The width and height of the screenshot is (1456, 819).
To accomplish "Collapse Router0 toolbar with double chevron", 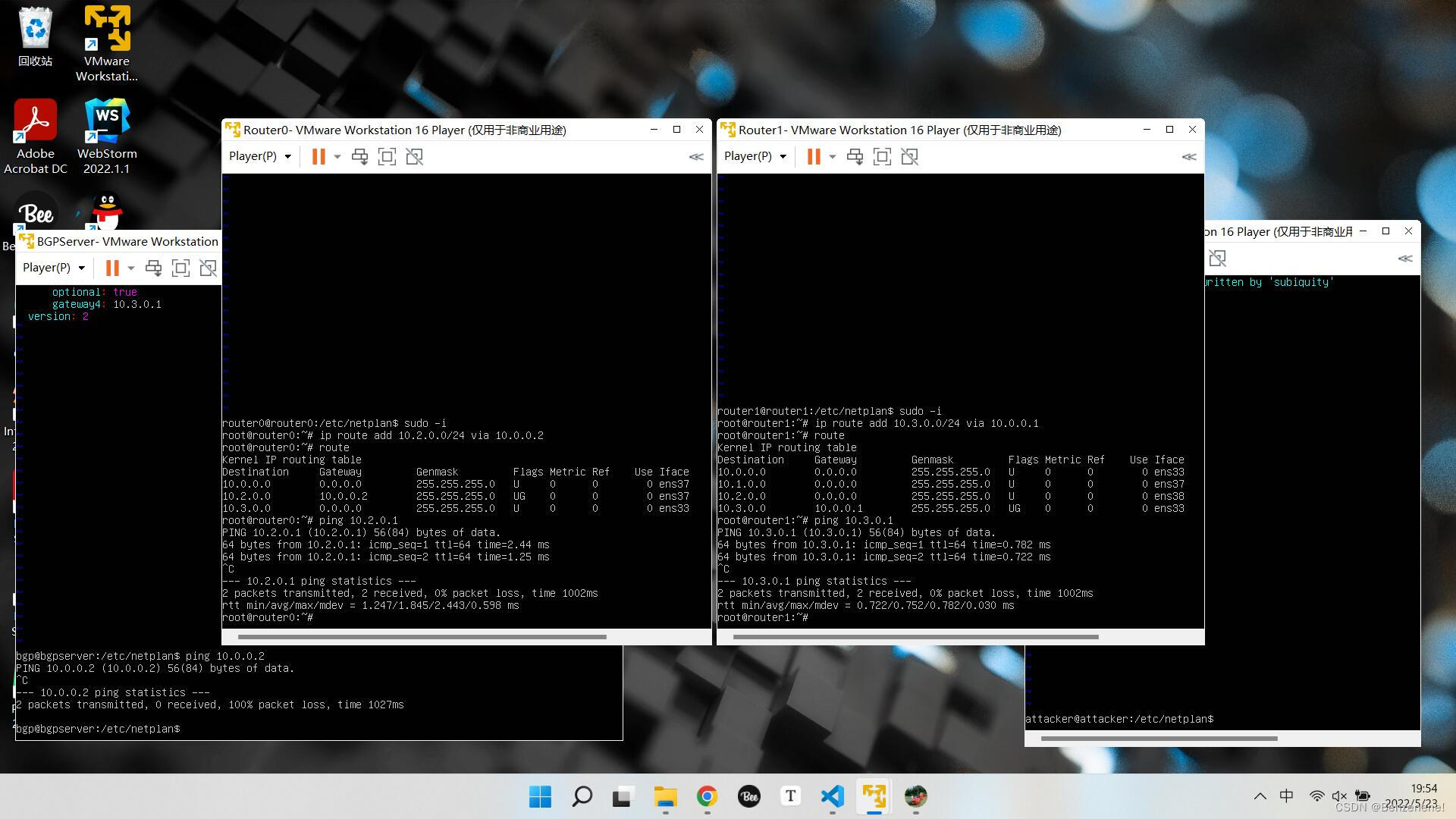I will (x=696, y=157).
